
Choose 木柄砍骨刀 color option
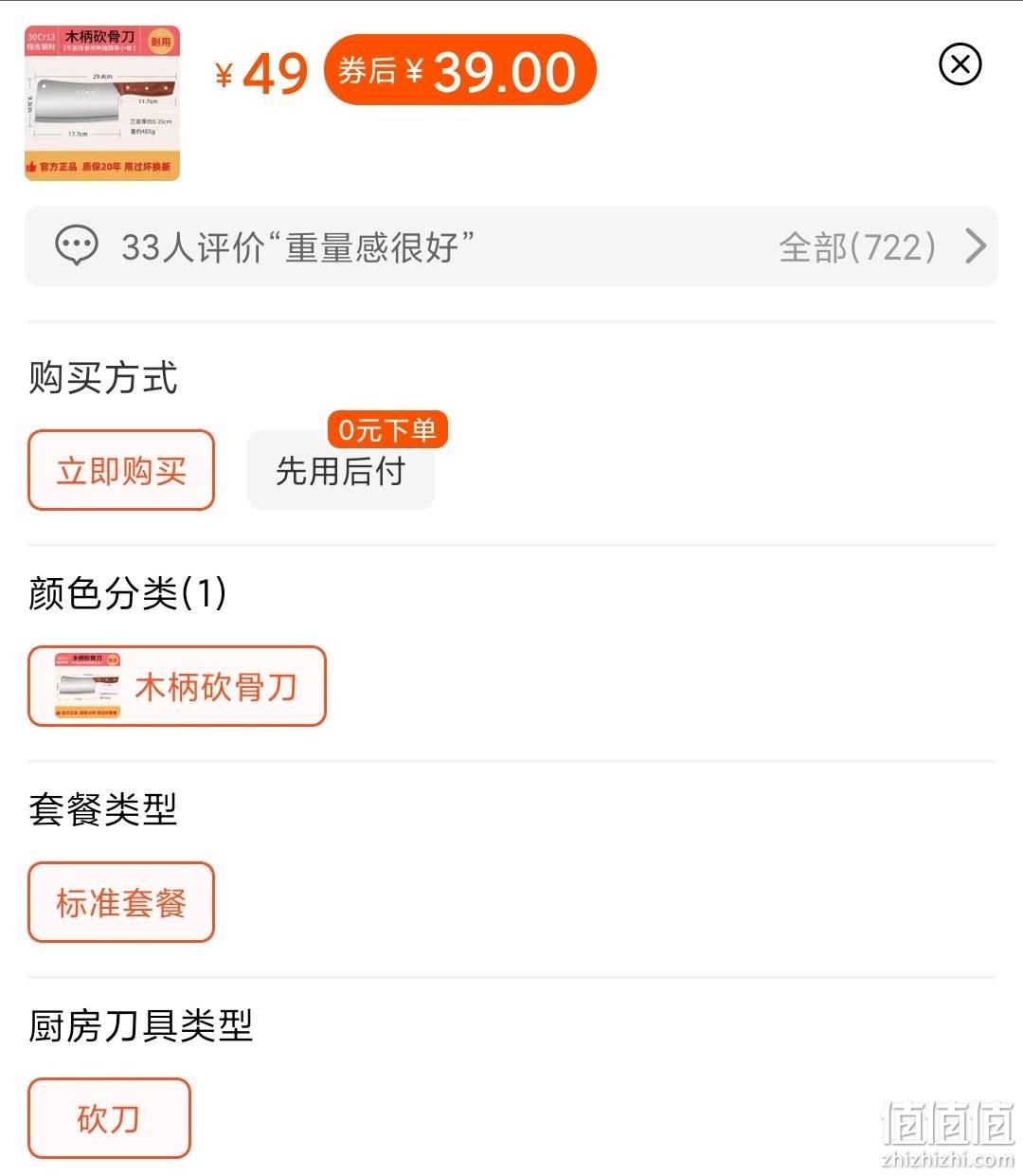coord(177,686)
